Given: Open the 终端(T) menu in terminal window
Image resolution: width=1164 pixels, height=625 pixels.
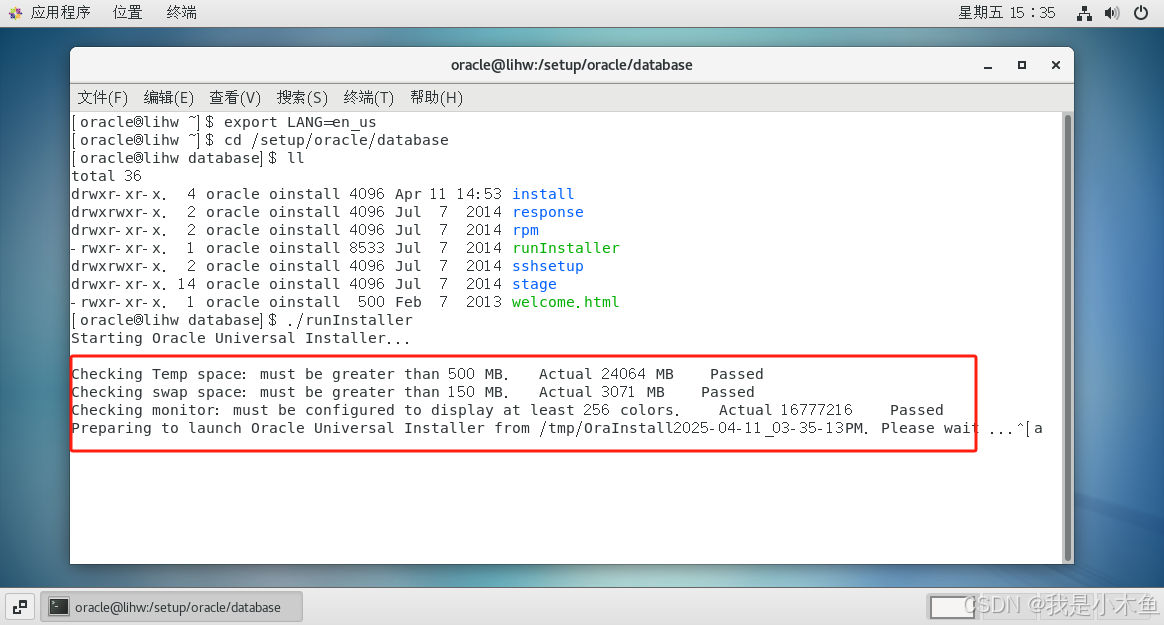Looking at the screenshot, I should (368, 97).
